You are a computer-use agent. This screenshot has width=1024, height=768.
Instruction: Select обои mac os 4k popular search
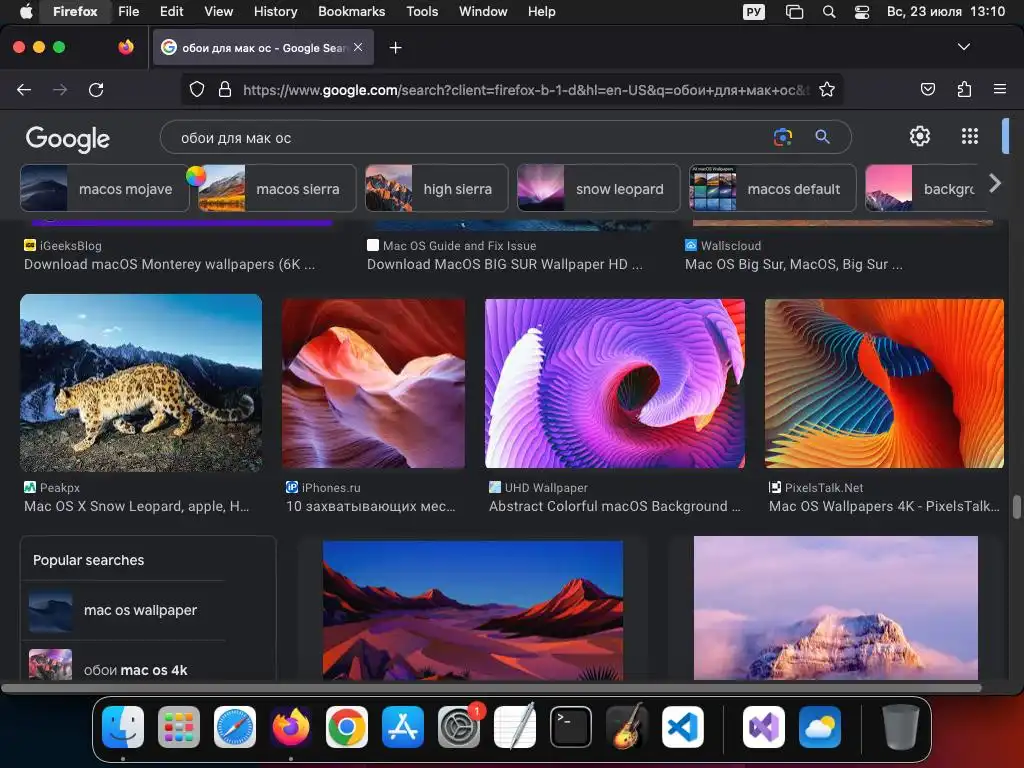(124, 665)
